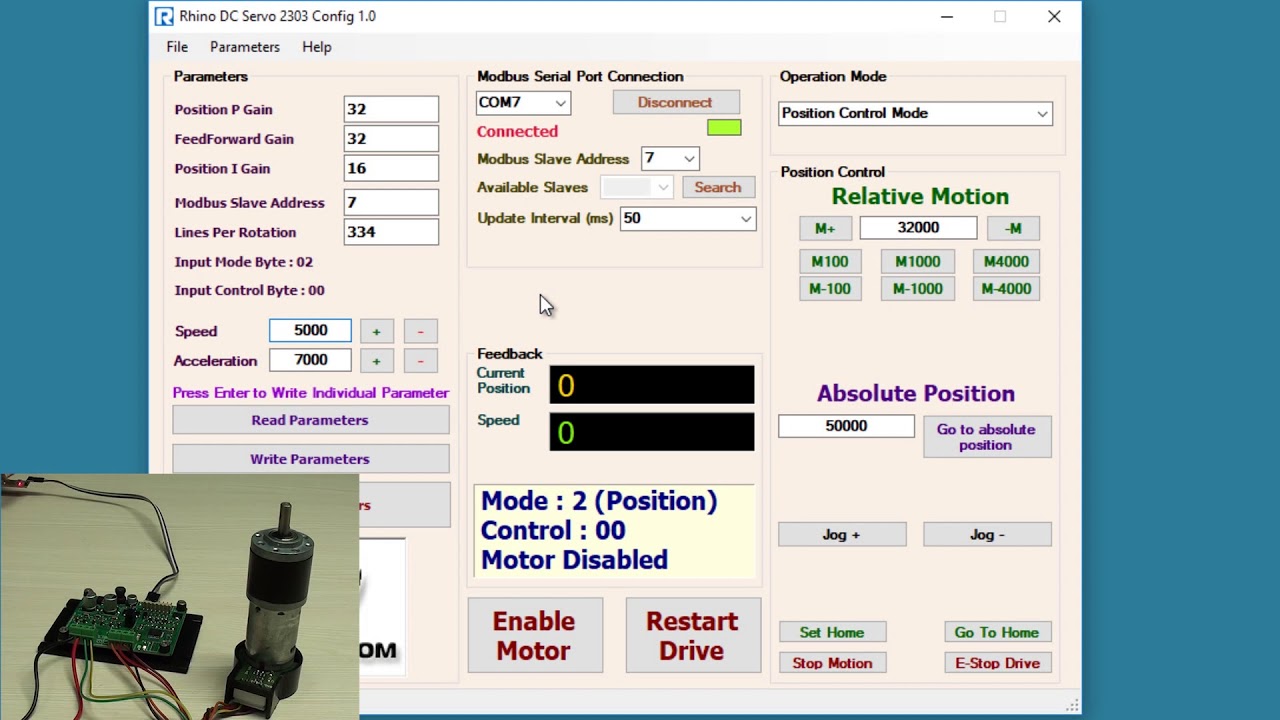The image size is (1280, 720).
Task: Increase Acceleration with the plus button
Action: [x=376, y=361]
